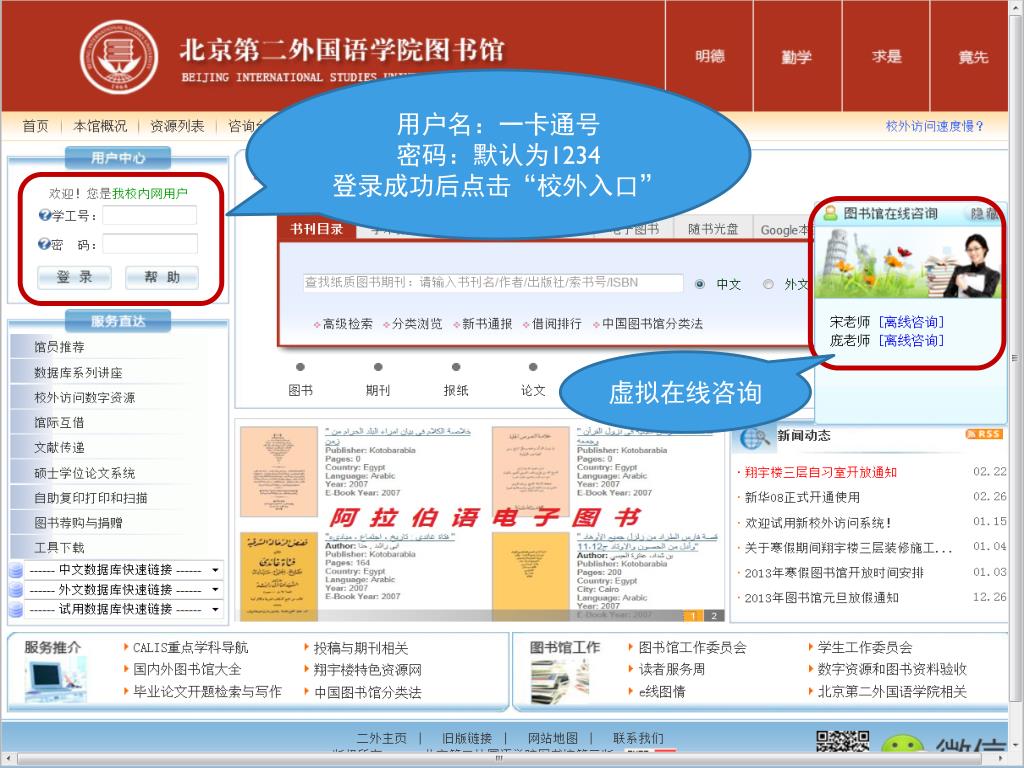Select the 期刊 resource type dot
This screenshot has height=768, width=1024.
click(378, 367)
